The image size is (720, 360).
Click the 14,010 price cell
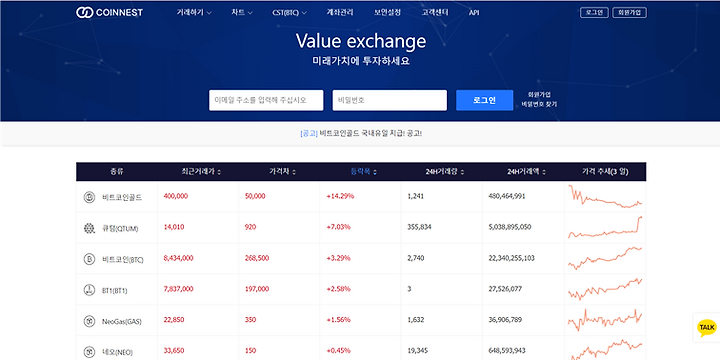point(173,227)
